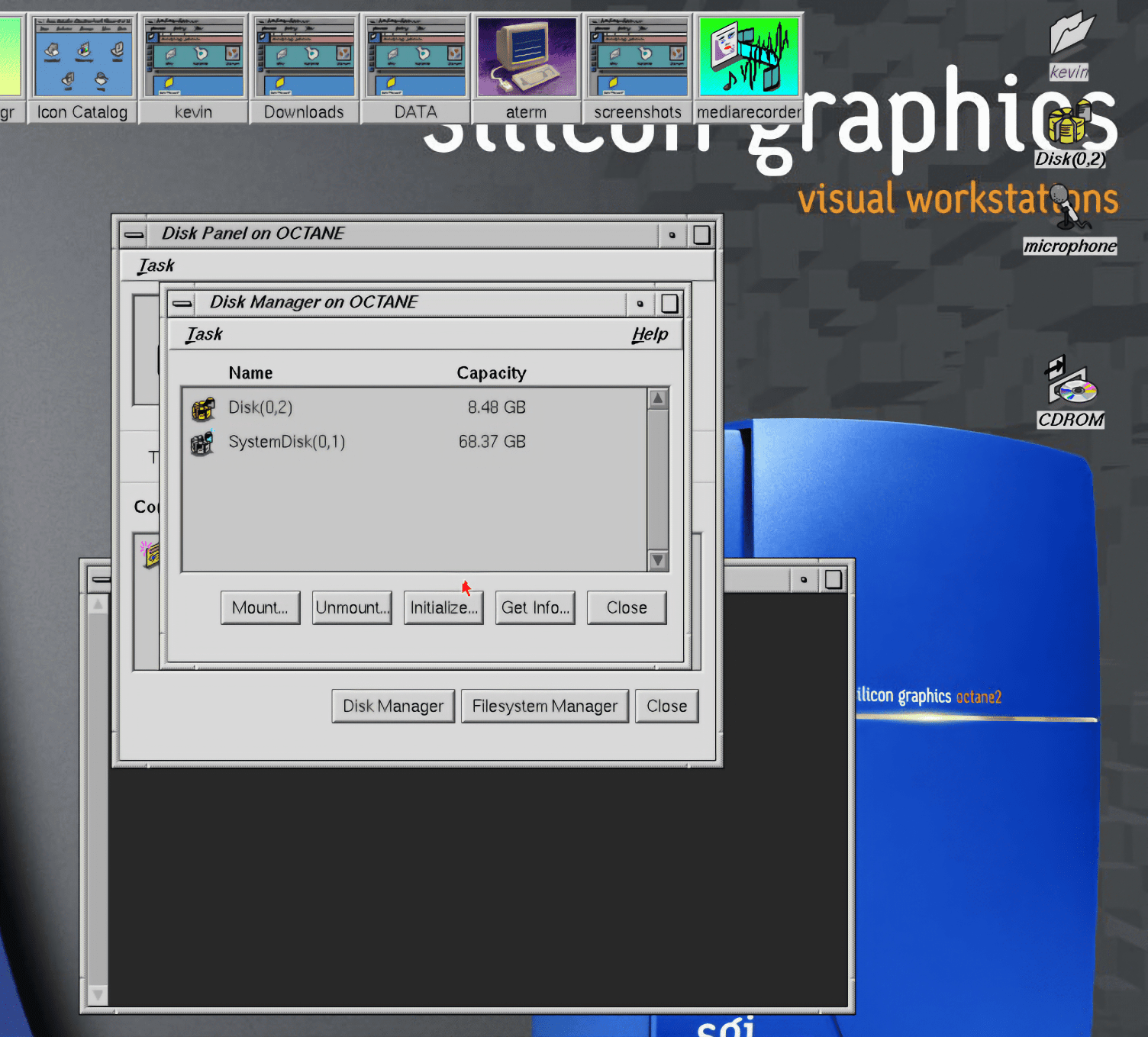Click the Disk Manager on OCTANE title bar
The height and width of the screenshot is (1037, 1148).
(410, 303)
